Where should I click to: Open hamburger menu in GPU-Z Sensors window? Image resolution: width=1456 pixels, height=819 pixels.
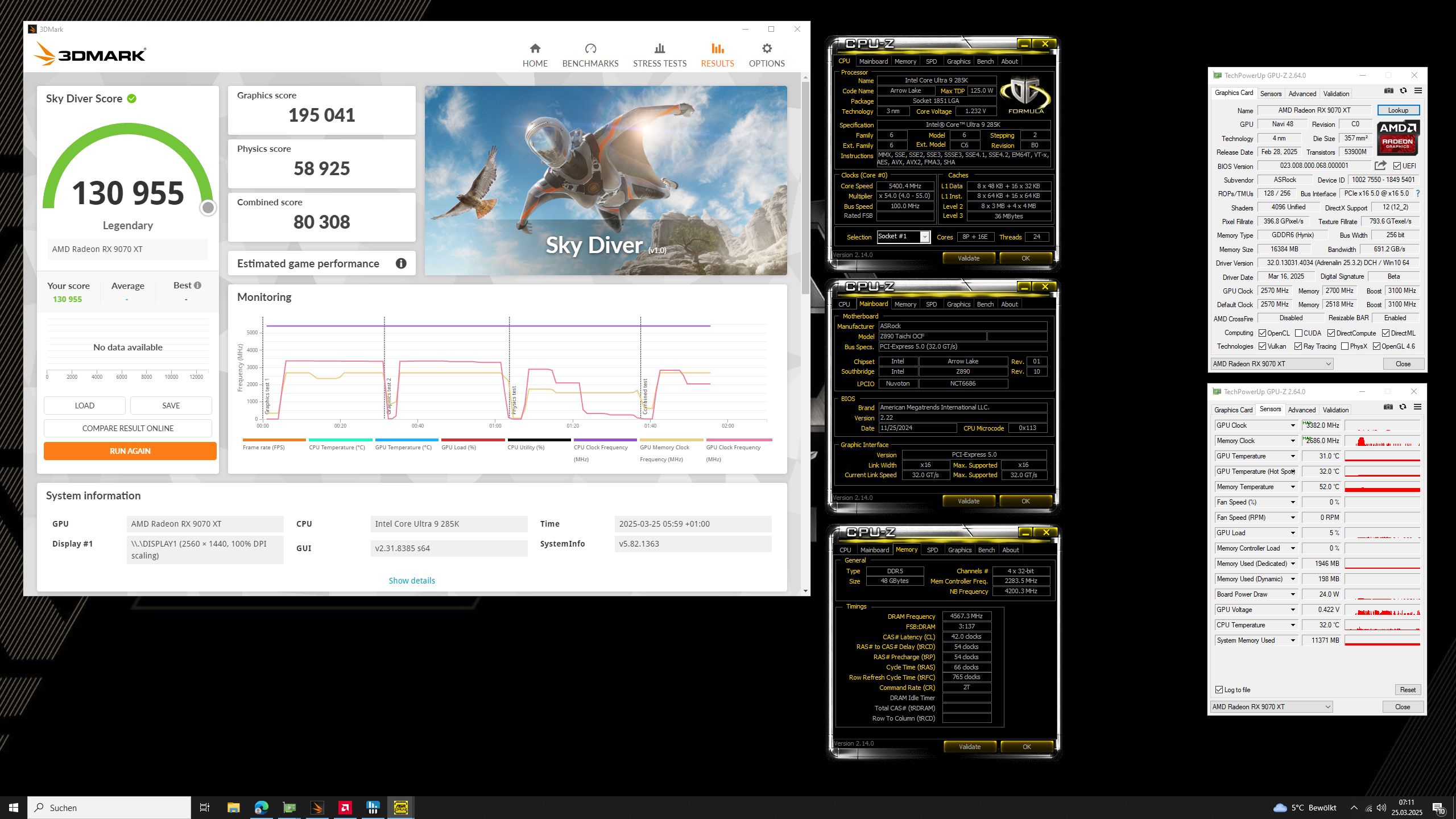click(1417, 407)
